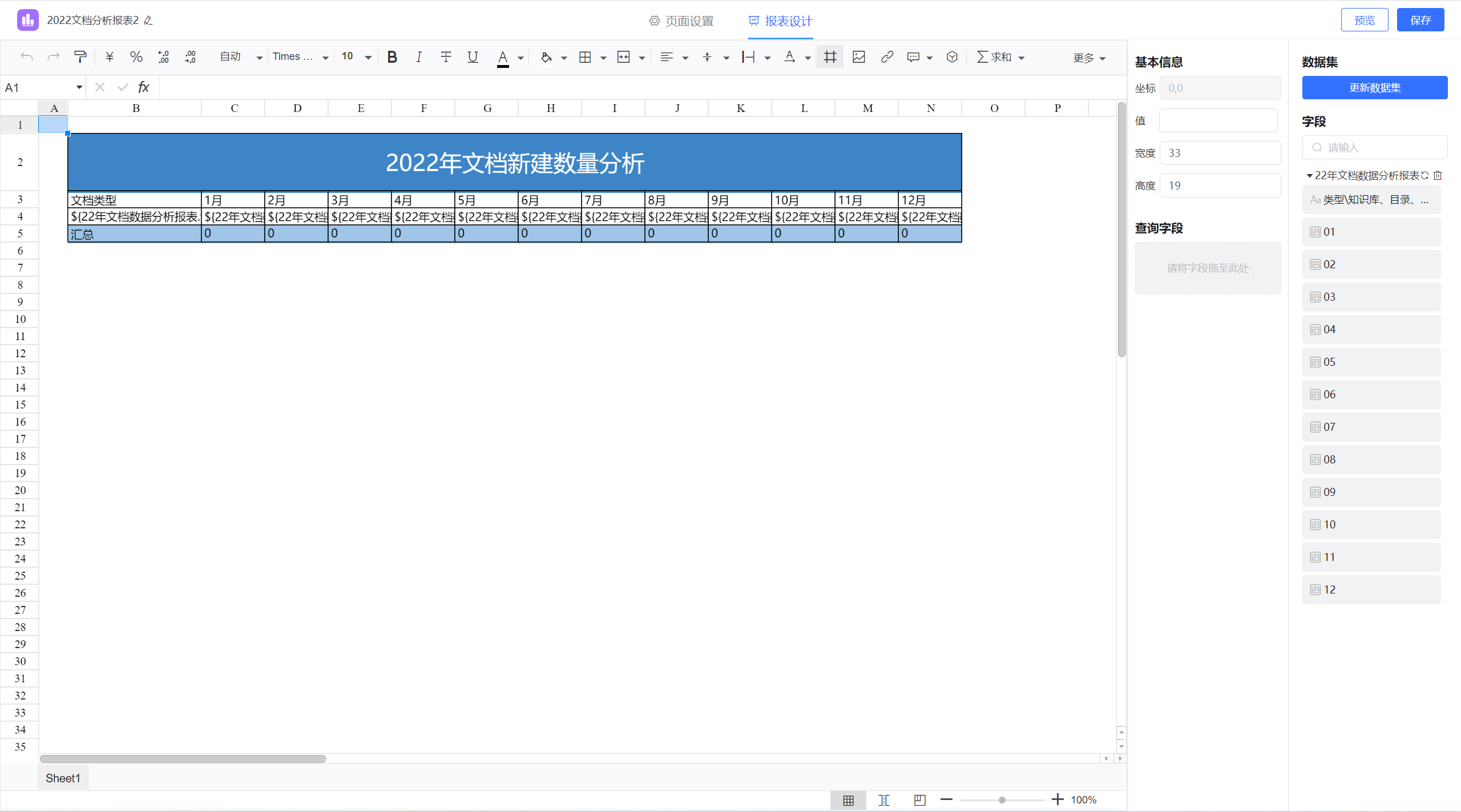Select field 12 in dataset list
Screen dimensions: 1461x812
[x=1371, y=589]
